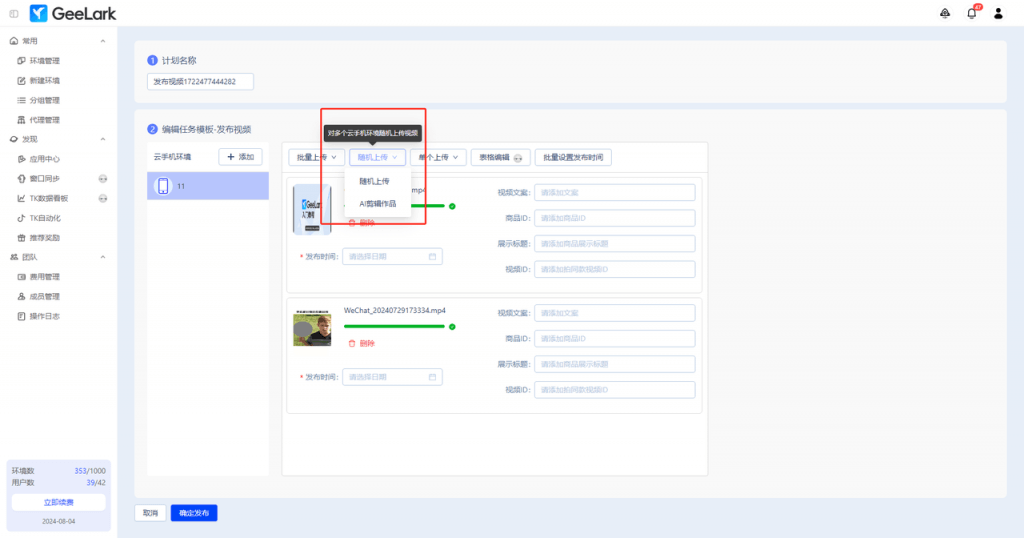Click the 确定发布 button
This screenshot has height=538, width=1024.
(194, 513)
